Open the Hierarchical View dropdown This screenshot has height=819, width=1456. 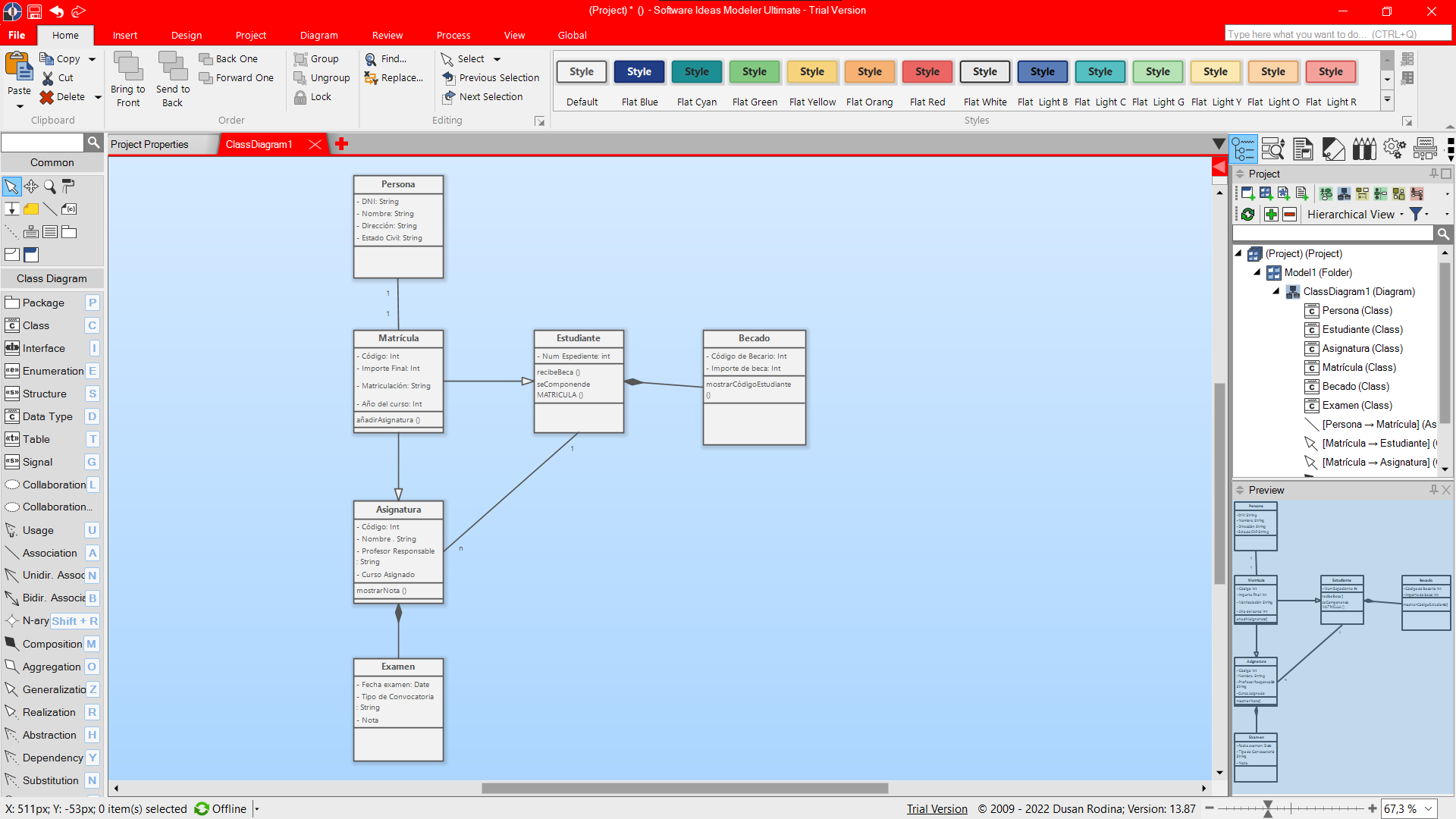1355,215
